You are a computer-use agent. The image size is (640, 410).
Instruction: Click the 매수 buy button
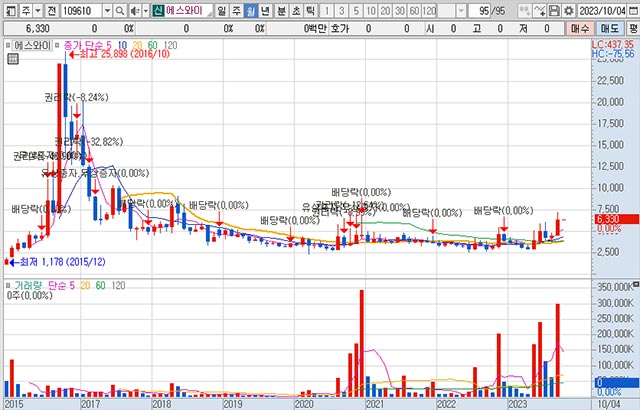[580, 29]
